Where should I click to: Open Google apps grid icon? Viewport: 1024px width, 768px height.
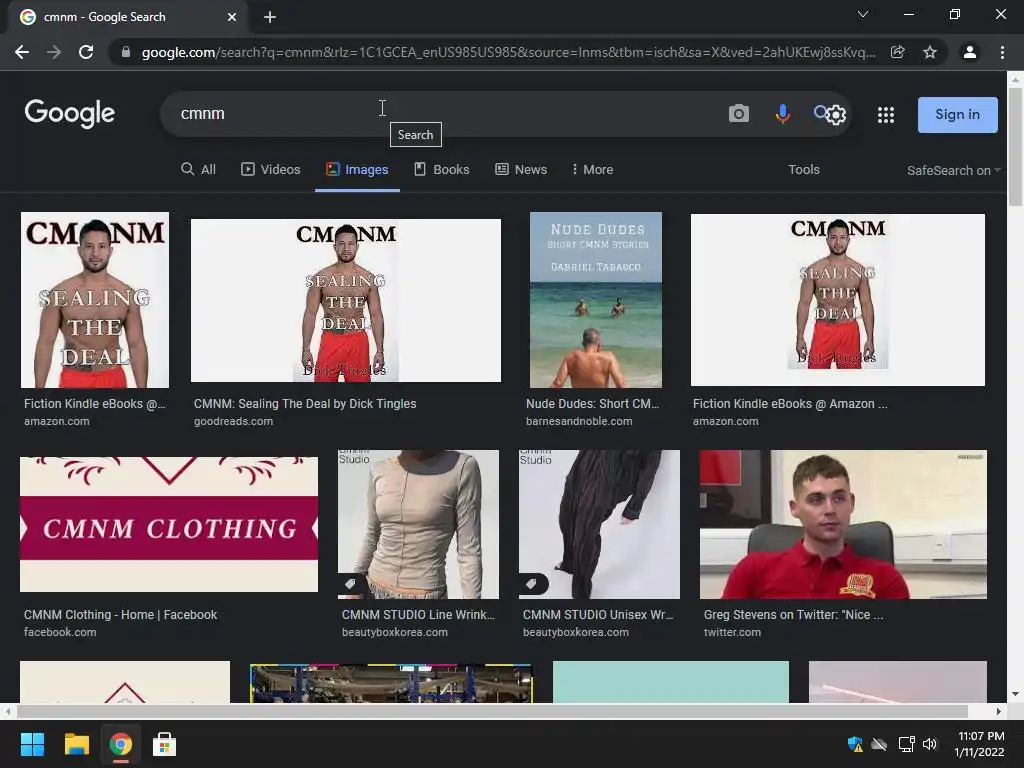pyautogui.click(x=886, y=115)
